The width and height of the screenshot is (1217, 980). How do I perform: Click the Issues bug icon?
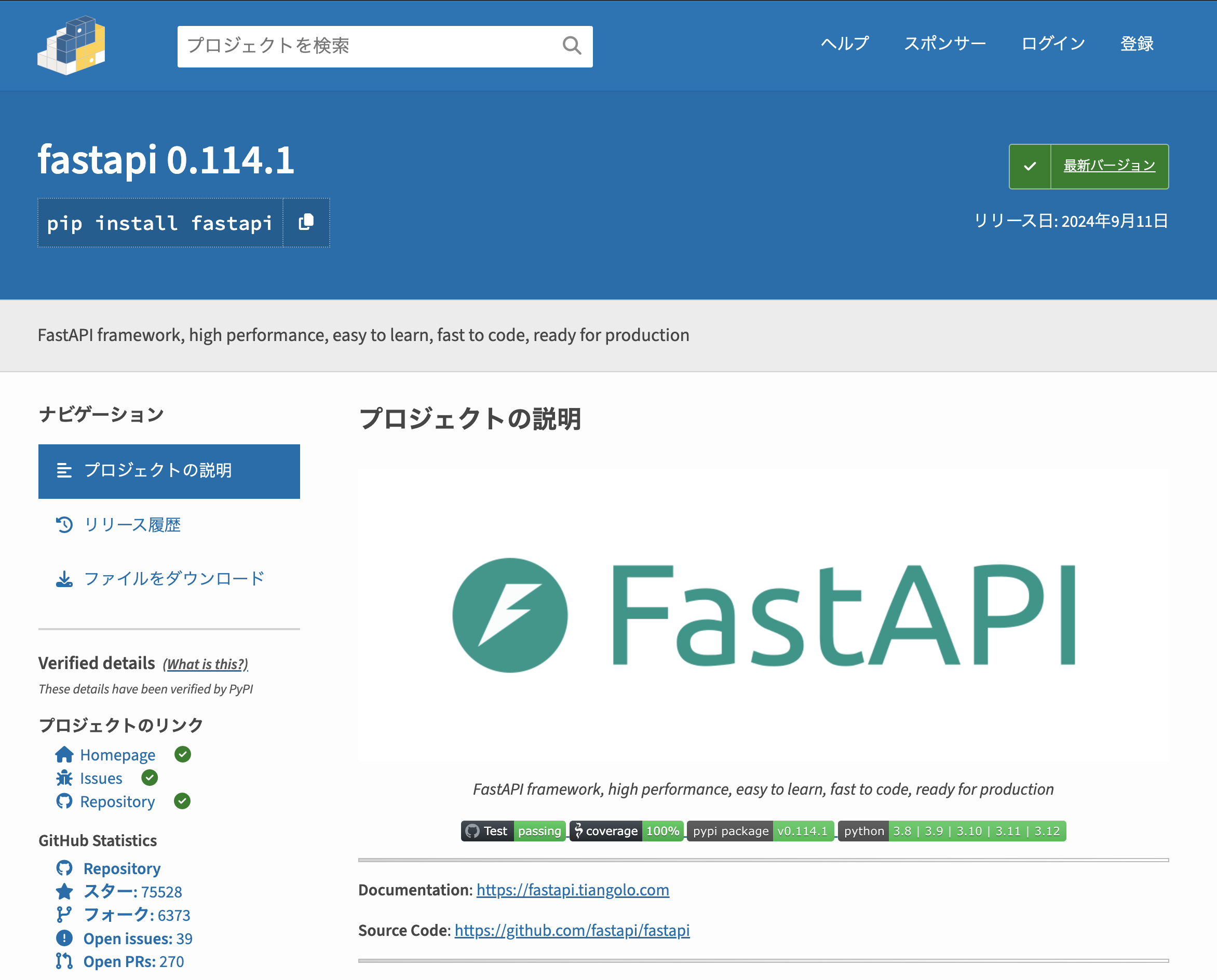pyautogui.click(x=64, y=778)
